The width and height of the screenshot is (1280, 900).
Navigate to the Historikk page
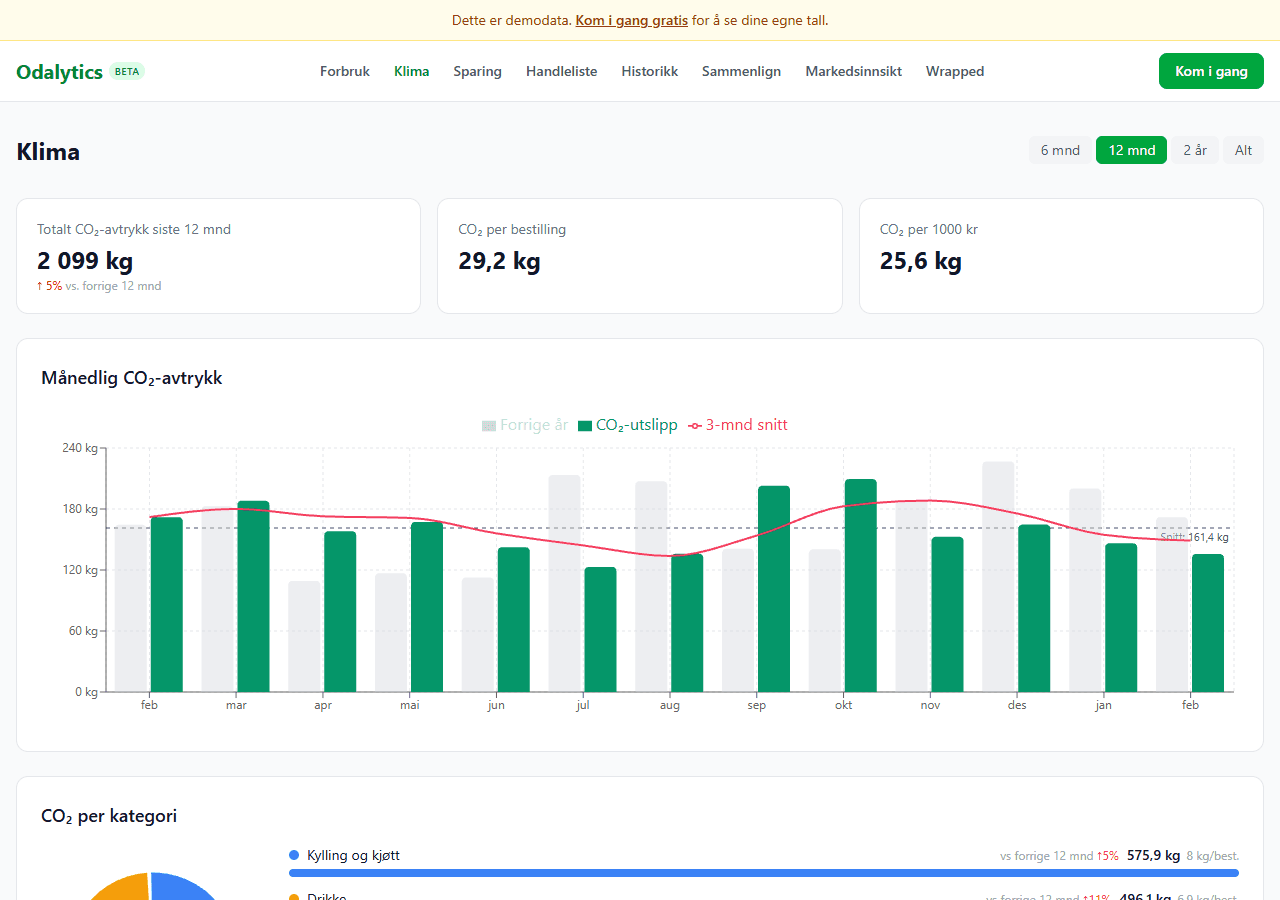tap(649, 72)
